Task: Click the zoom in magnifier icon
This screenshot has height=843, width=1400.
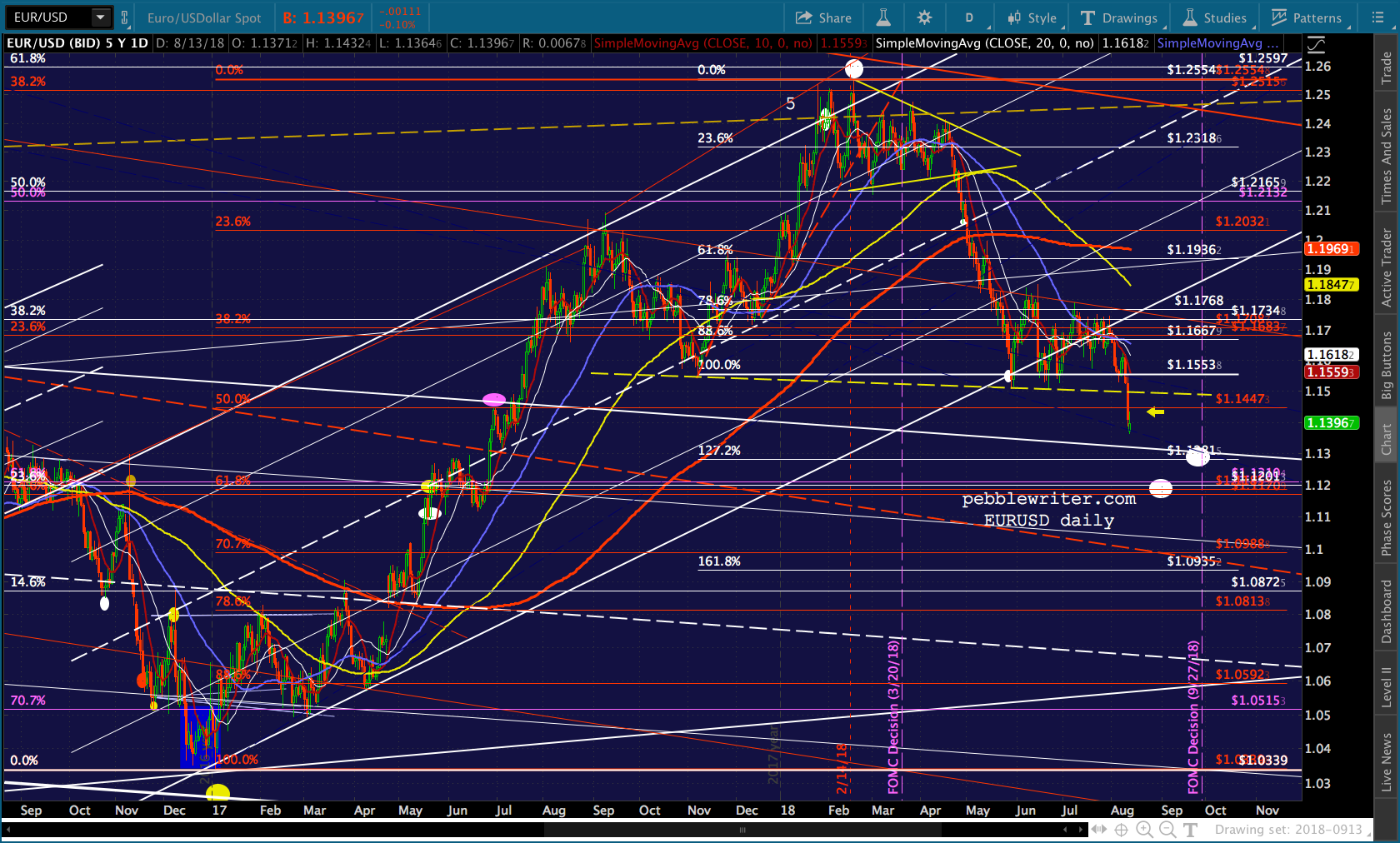Action: point(1144,830)
